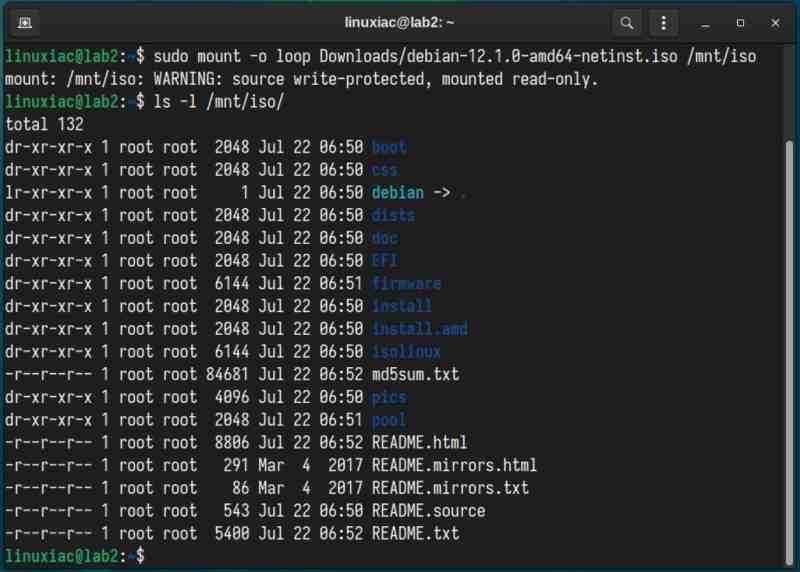
Task: Click the isolinux directory name
Action: 406,352
